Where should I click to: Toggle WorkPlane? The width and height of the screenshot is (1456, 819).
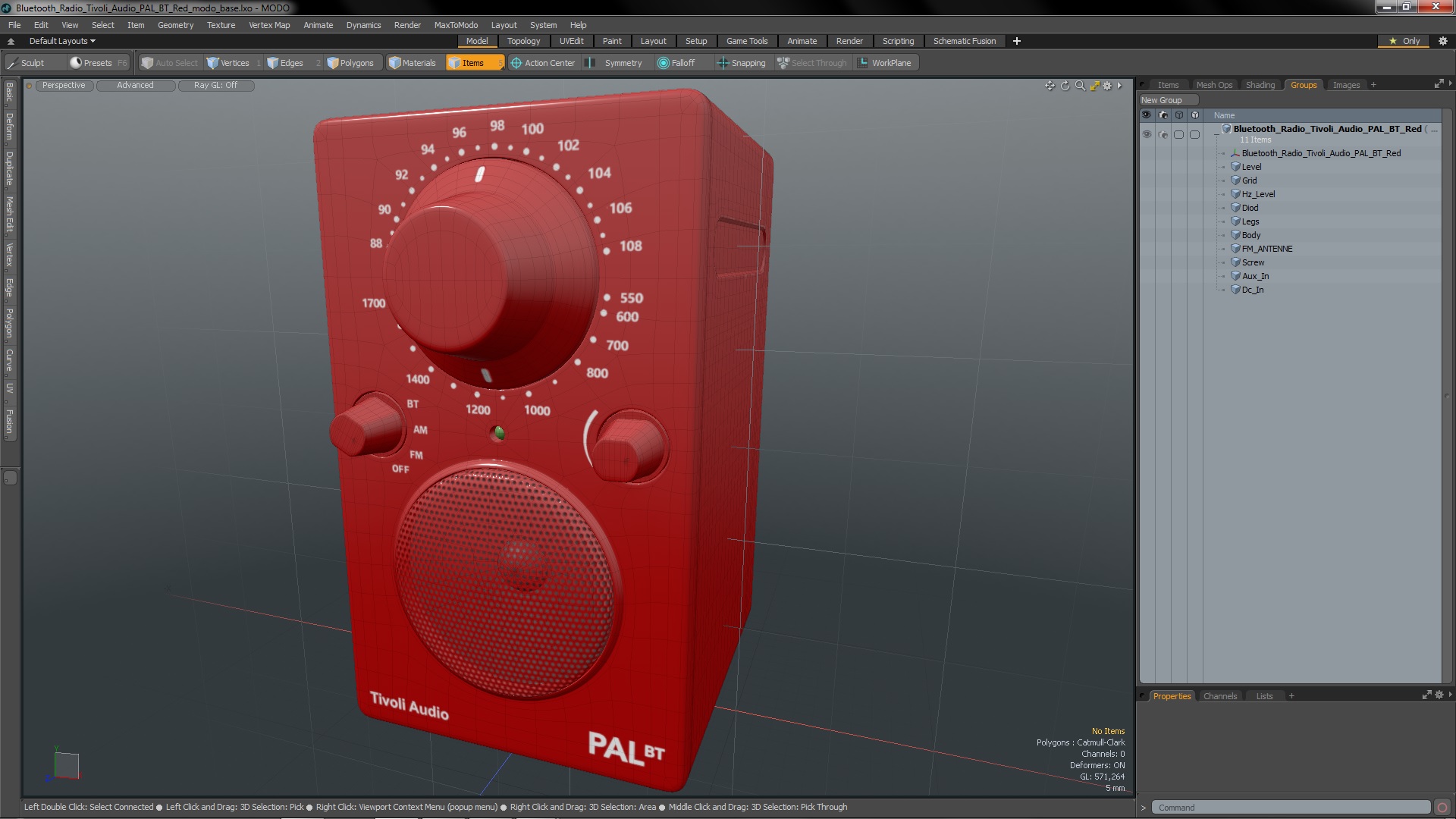pyautogui.click(x=885, y=63)
